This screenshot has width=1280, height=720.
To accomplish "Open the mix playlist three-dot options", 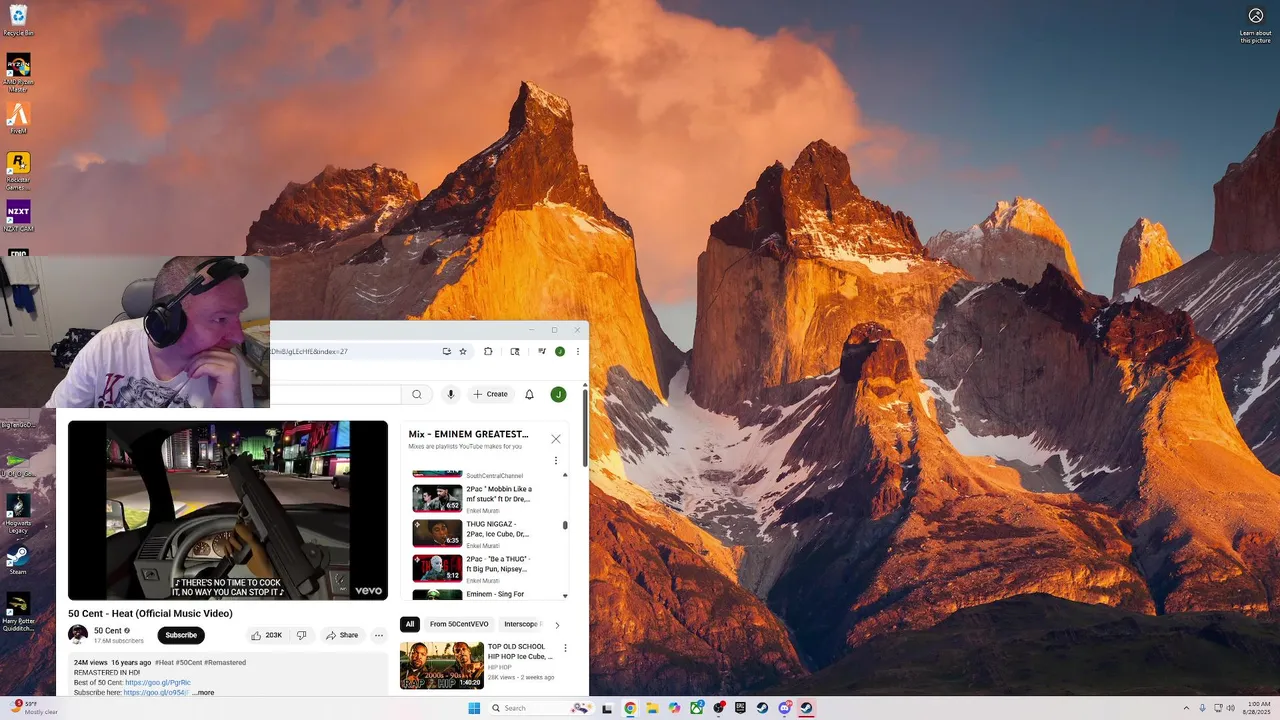I will (556, 461).
